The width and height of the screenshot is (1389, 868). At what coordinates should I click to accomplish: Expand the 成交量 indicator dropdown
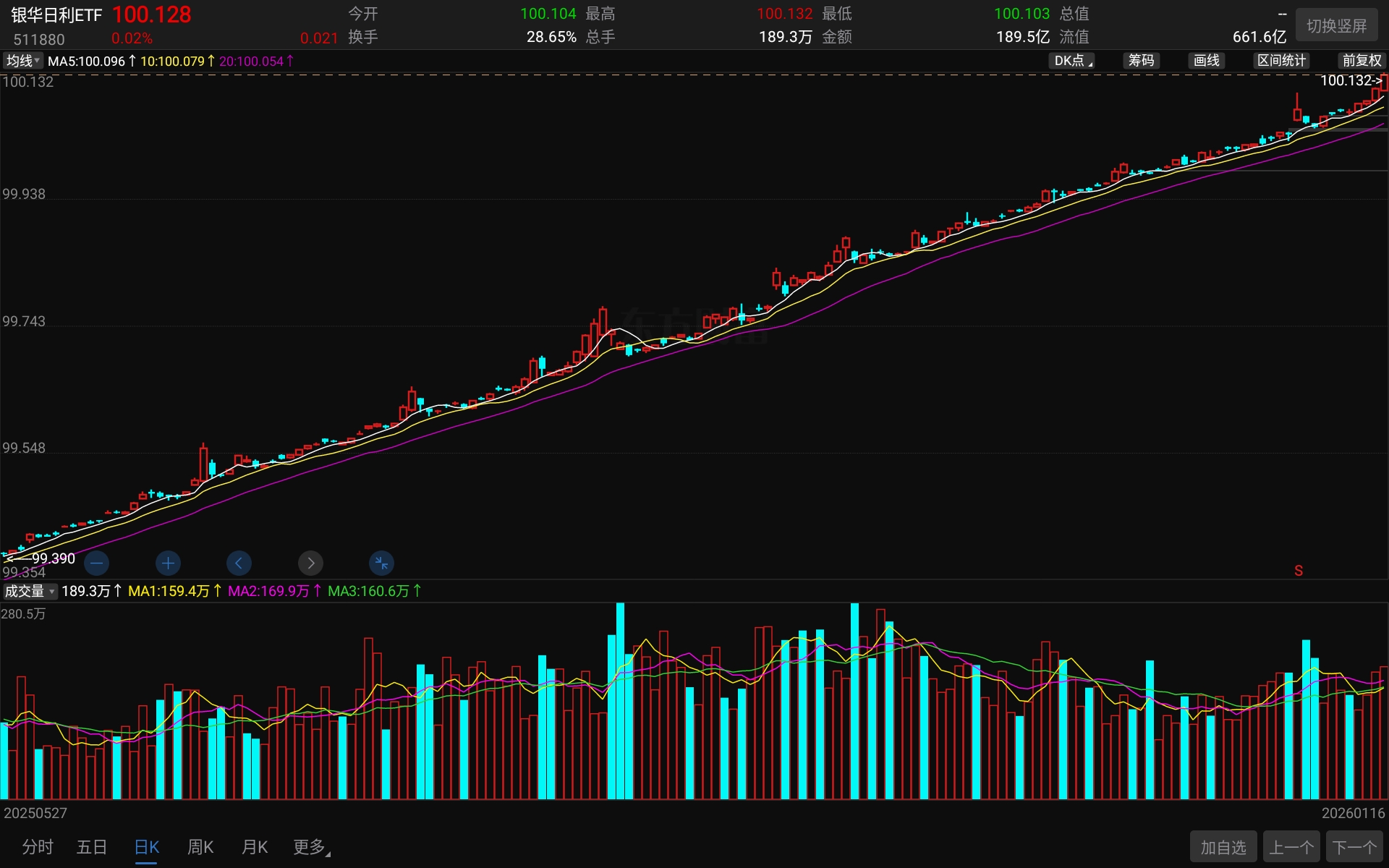(30, 591)
